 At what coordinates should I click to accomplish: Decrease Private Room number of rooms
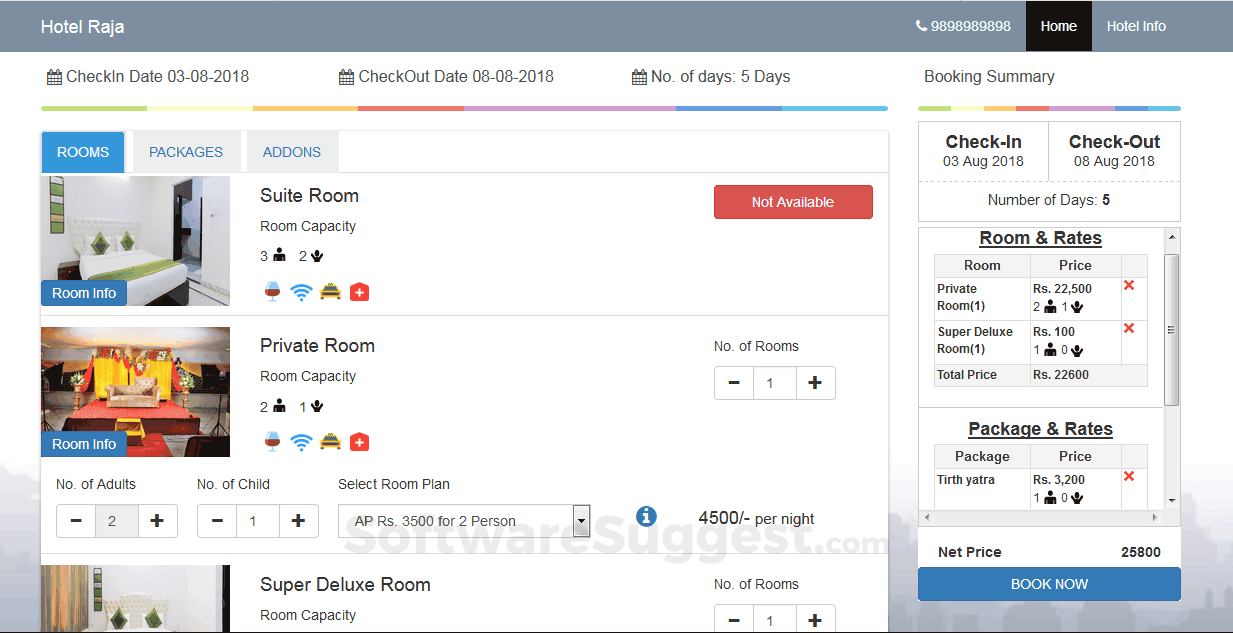(x=734, y=383)
